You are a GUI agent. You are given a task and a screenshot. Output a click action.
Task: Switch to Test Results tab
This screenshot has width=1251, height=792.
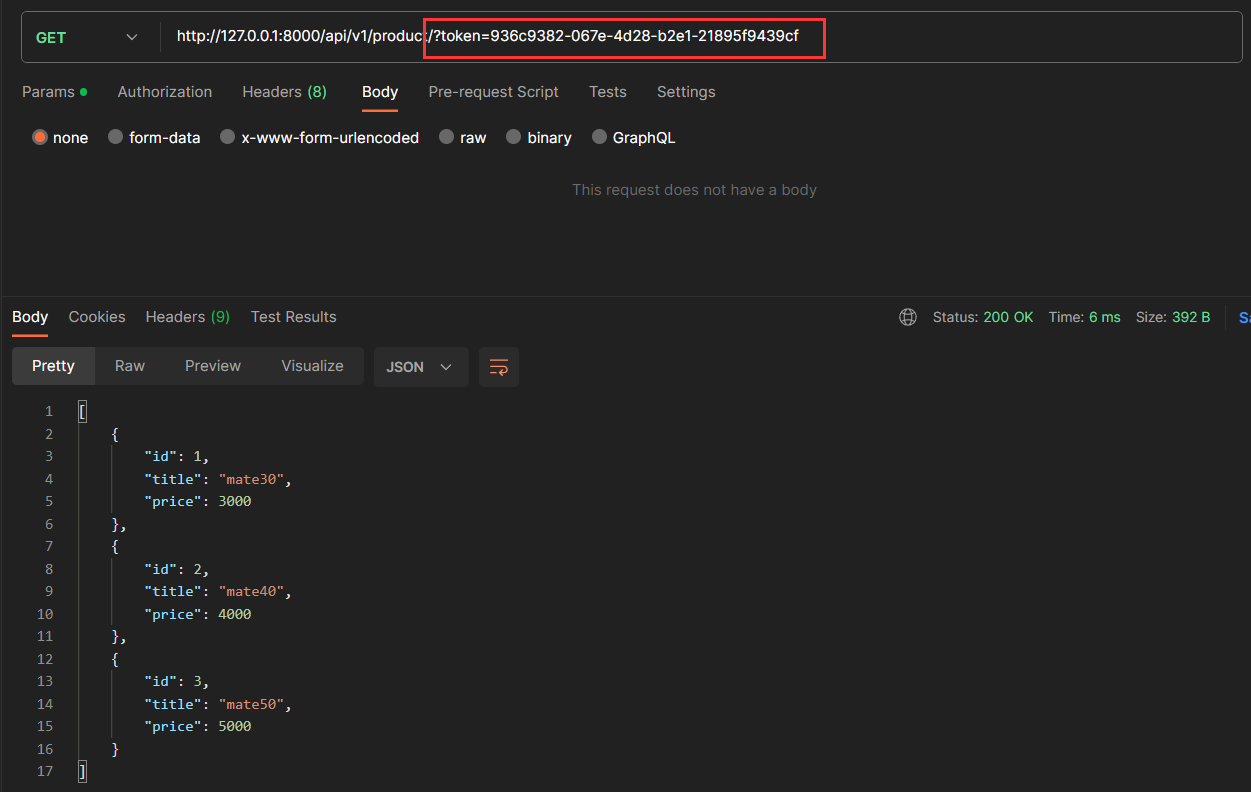click(x=293, y=317)
